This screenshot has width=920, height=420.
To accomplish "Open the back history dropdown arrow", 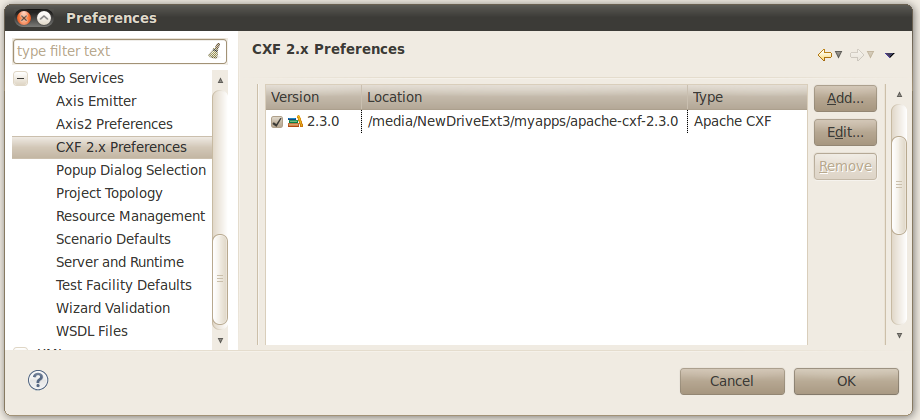I will tap(839, 55).
